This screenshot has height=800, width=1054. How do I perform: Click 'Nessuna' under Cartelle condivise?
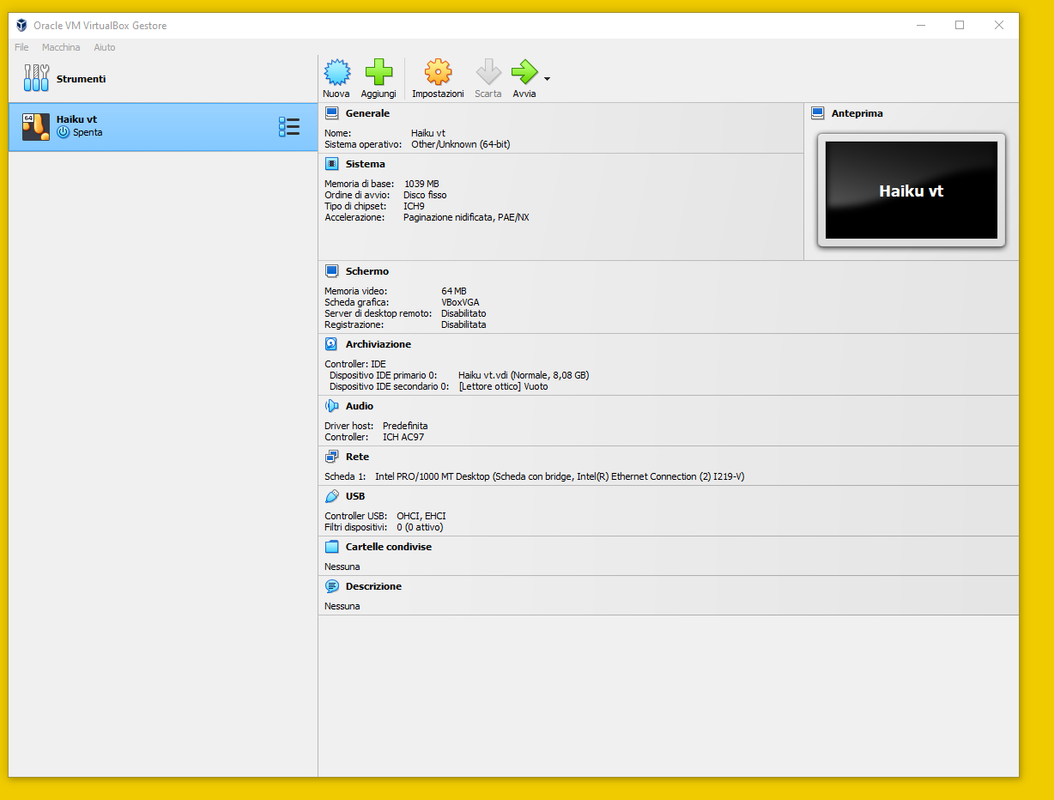click(x=342, y=567)
